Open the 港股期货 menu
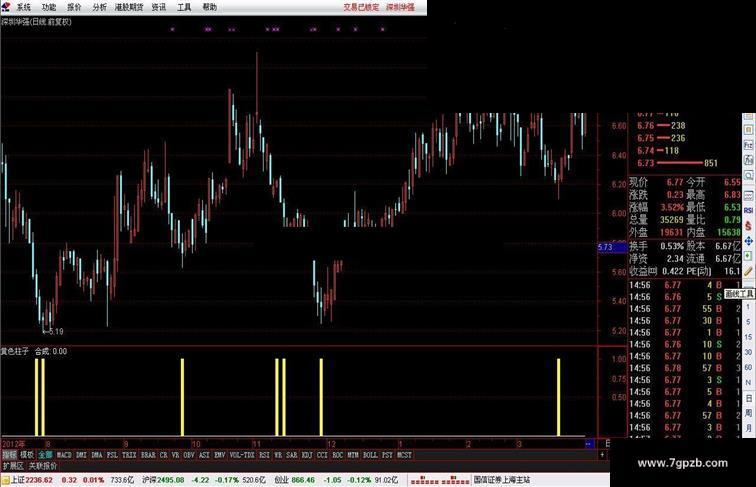Screen dimensions: 756x487 pyautogui.click(x=129, y=7)
